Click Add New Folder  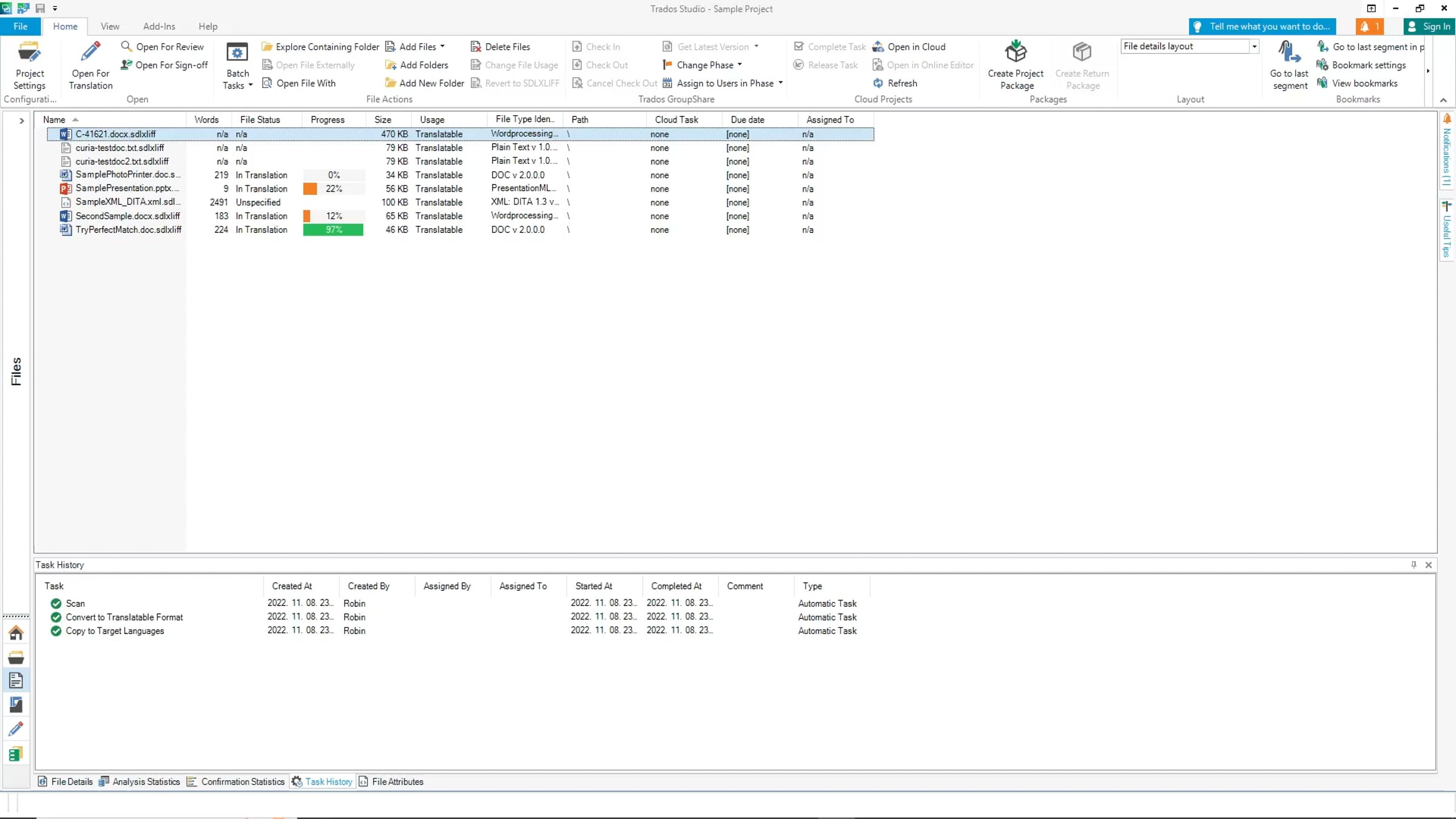(x=424, y=83)
